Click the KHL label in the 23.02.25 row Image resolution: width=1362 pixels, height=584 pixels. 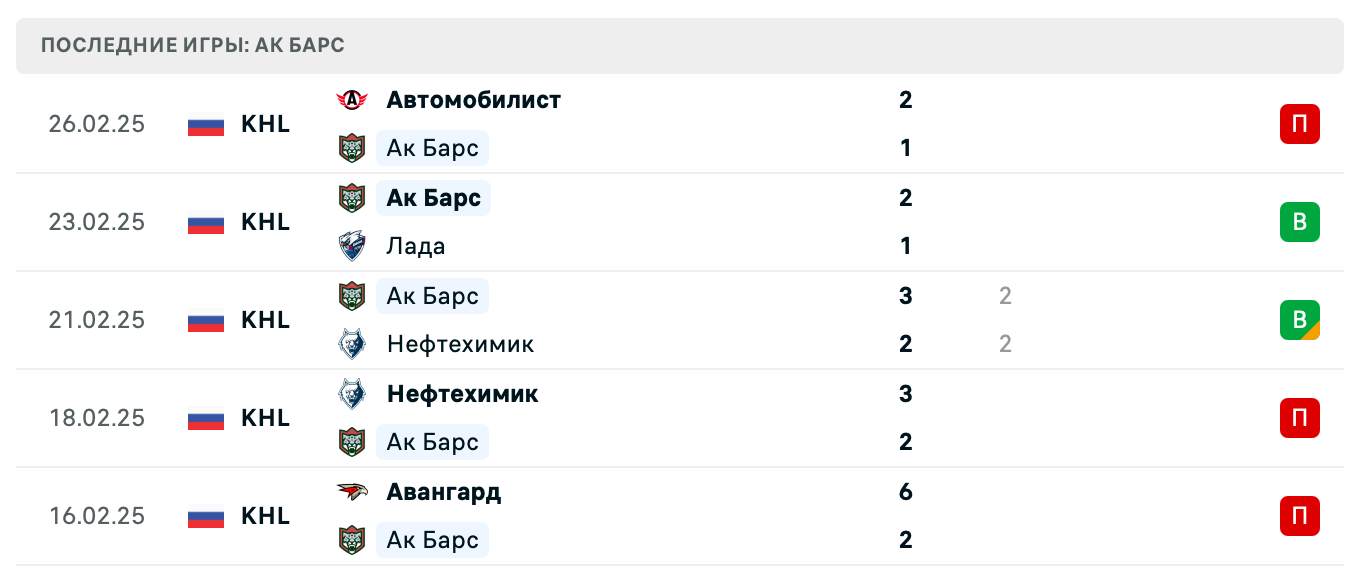pyautogui.click(x=265, y=222)
